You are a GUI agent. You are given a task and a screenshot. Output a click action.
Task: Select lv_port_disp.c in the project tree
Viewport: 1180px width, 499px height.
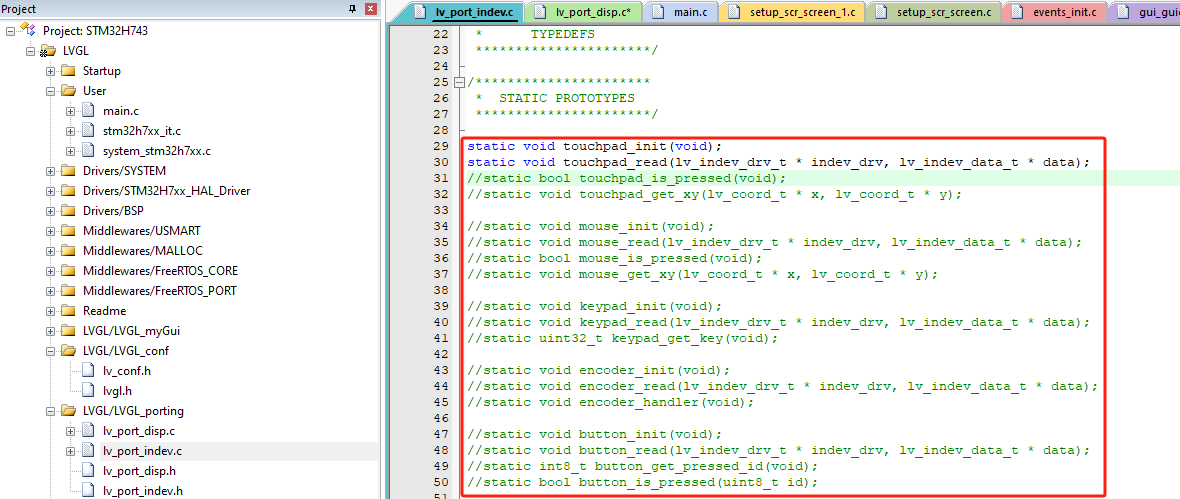[138, 431]
